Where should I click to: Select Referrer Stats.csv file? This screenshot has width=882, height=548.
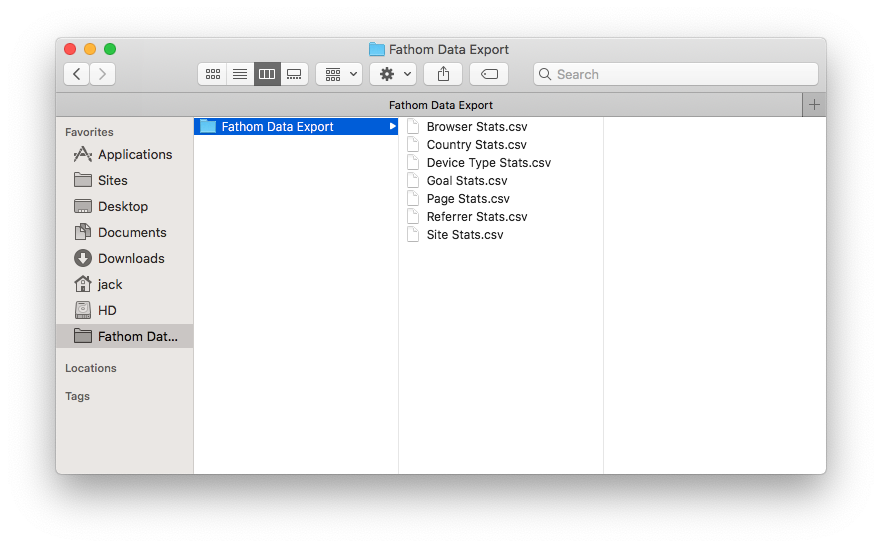coord(501,217)
